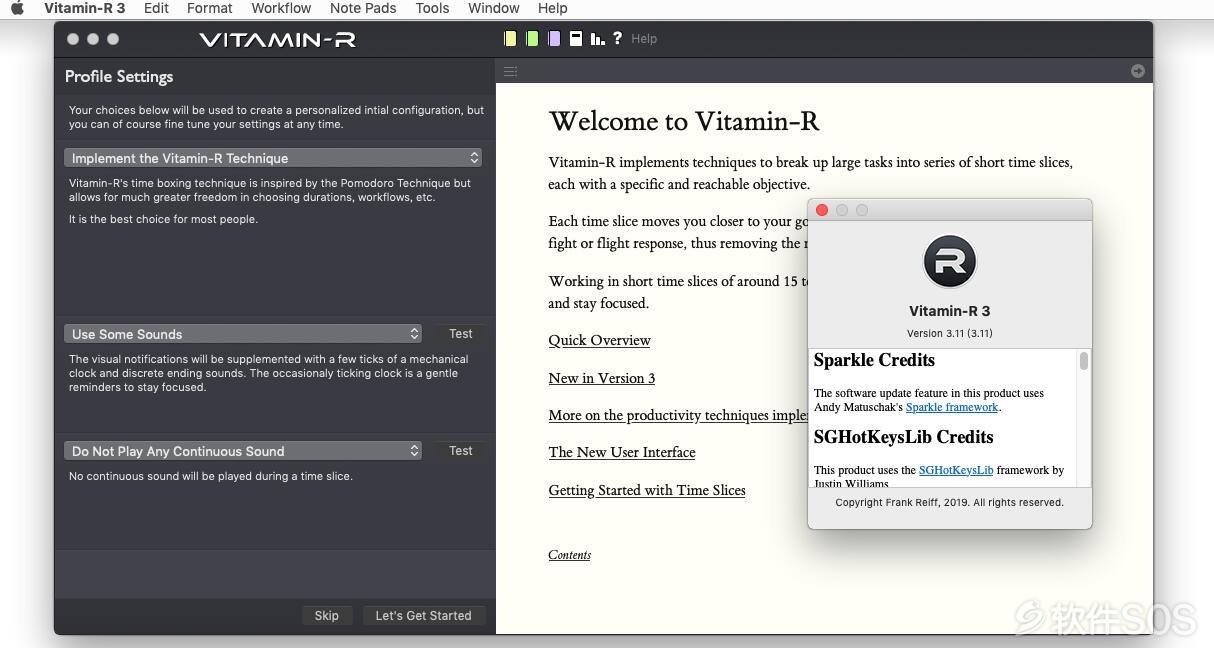The height and width of the screenshot is (648, 1214).
Task: Open the Contents link
Action: [570, 555]
